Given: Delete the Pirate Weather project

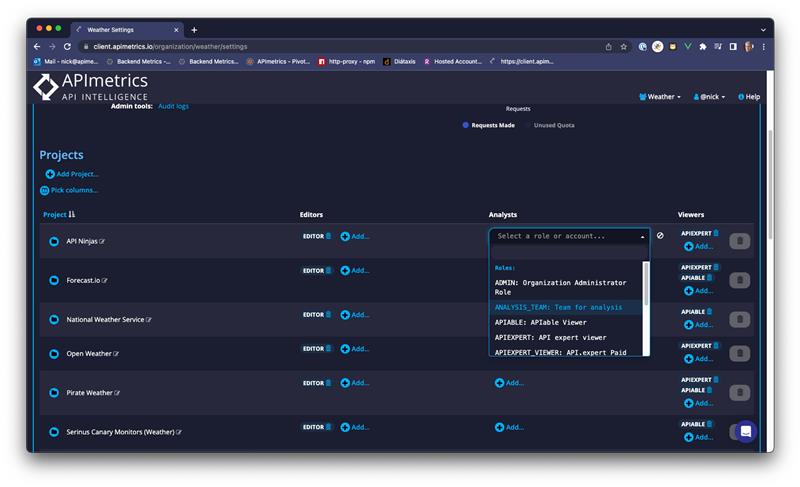Looking at the screenshot, I should 739,393.
